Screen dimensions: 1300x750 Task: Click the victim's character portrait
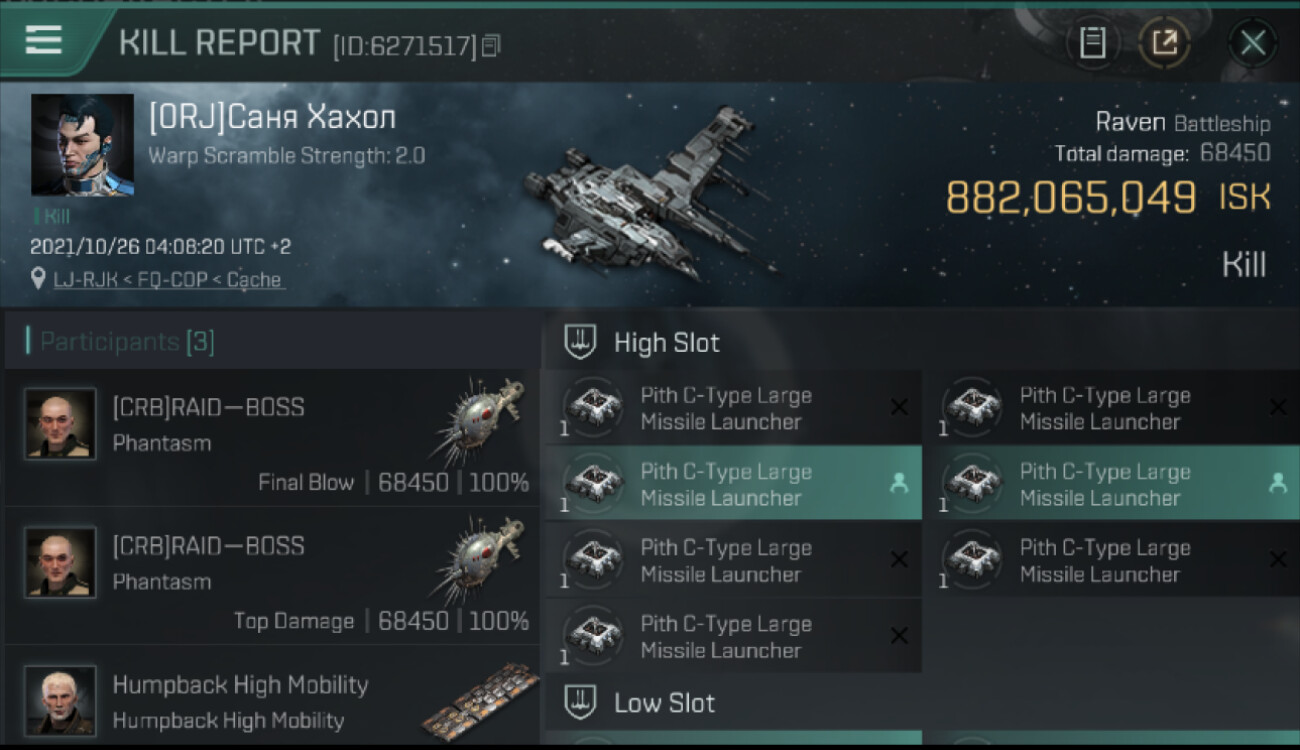click(x=82, y=145)
